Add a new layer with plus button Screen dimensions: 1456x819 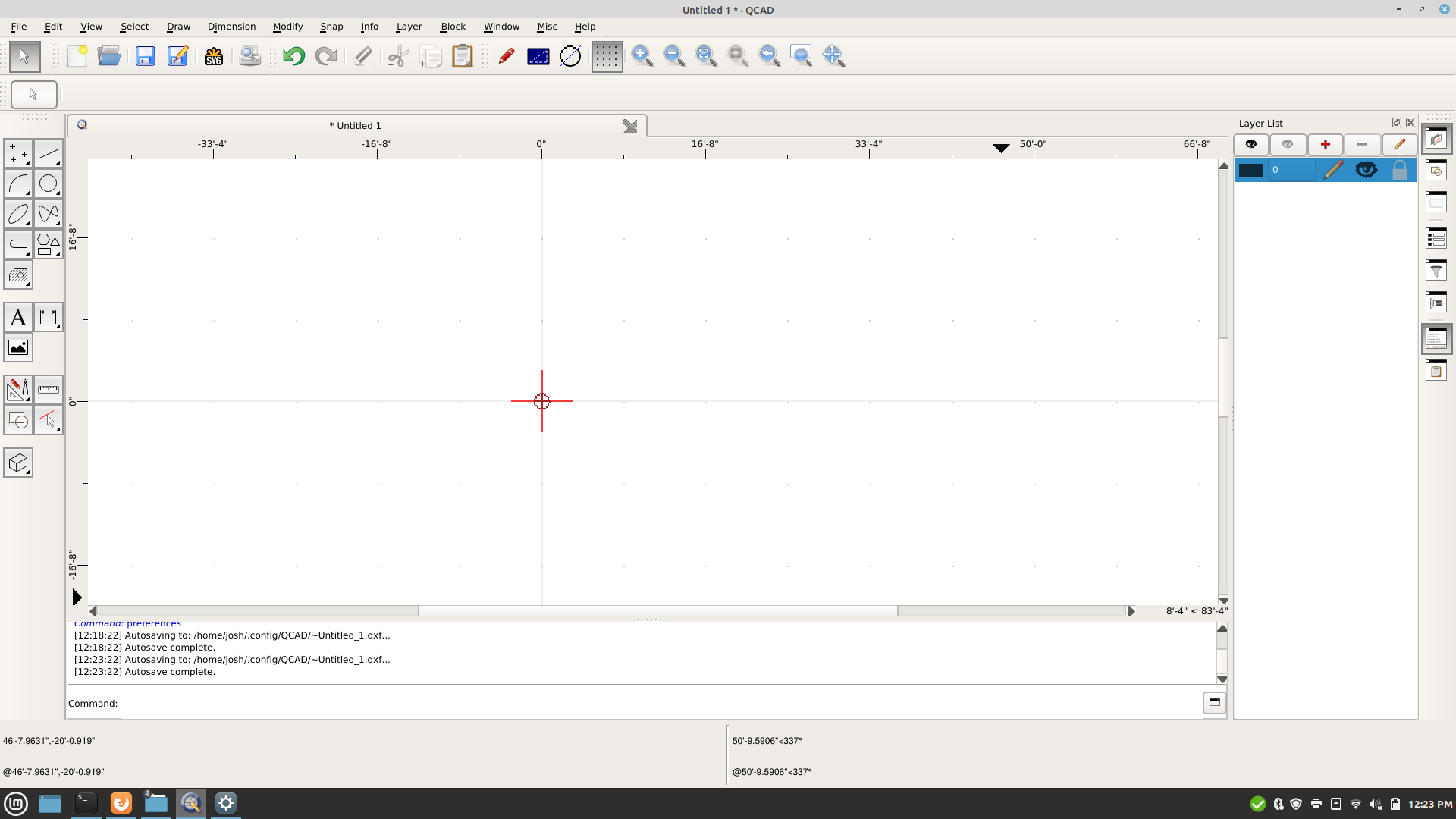tap(1325, 144)
